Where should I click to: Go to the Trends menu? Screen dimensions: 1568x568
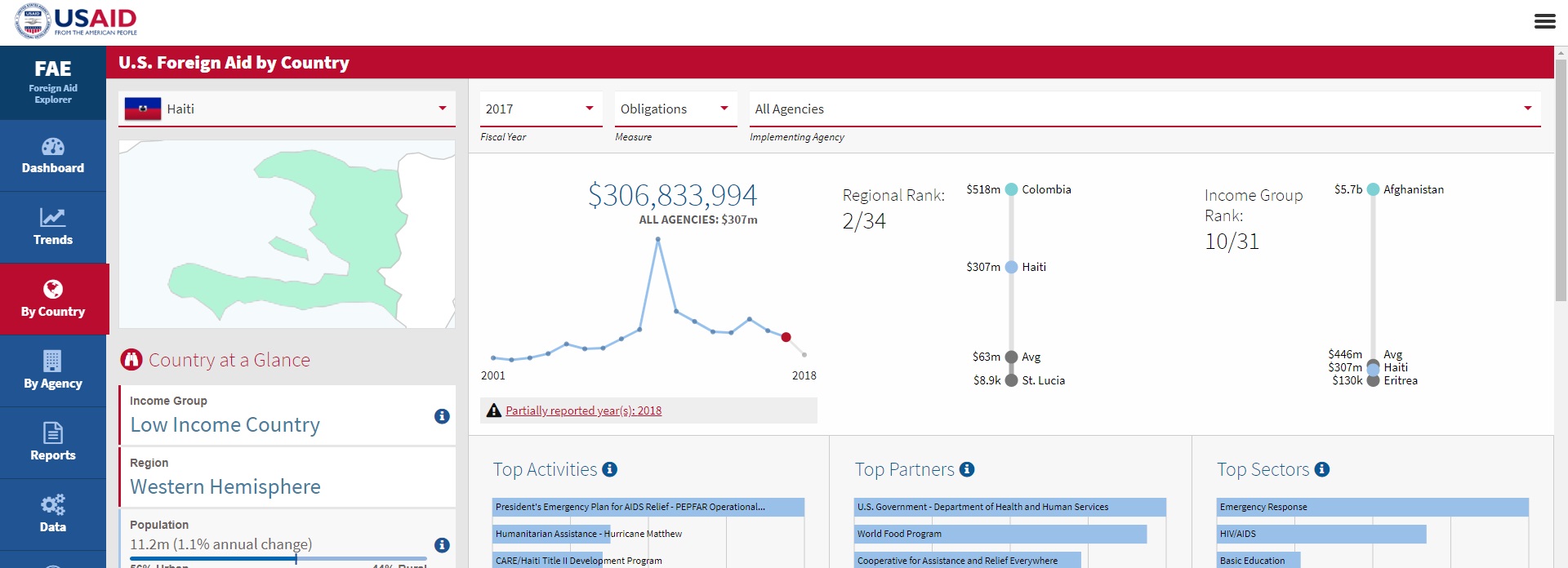click(53, 228)
